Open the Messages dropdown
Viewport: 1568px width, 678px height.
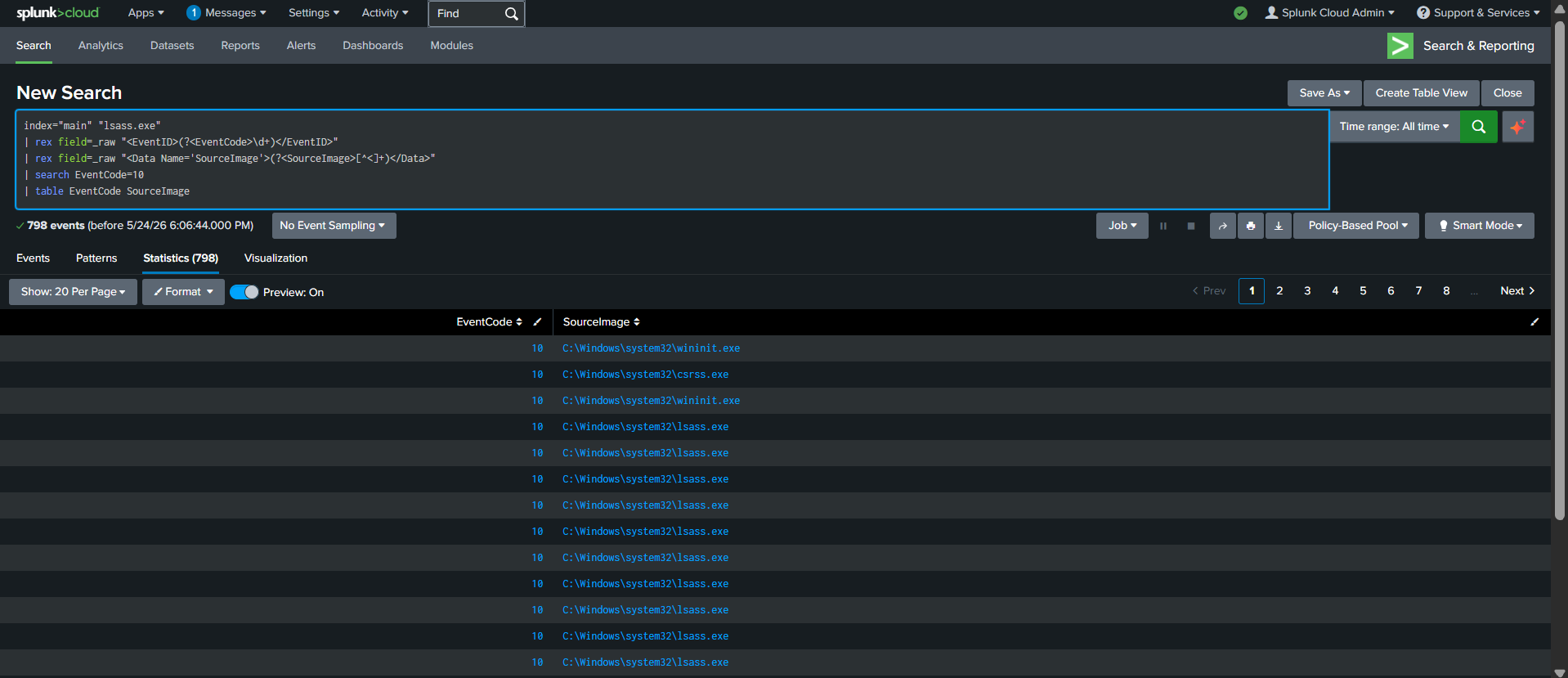pos(235,13)
